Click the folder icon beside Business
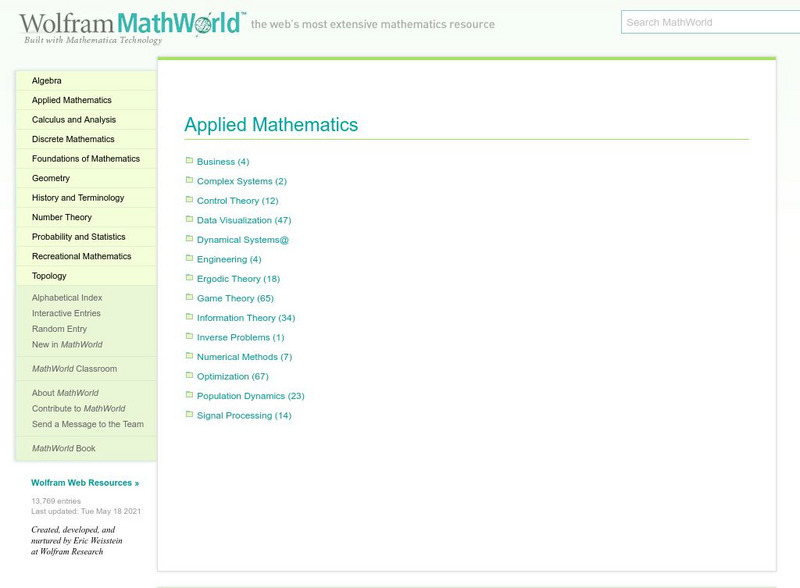 [x=189, y=161]
